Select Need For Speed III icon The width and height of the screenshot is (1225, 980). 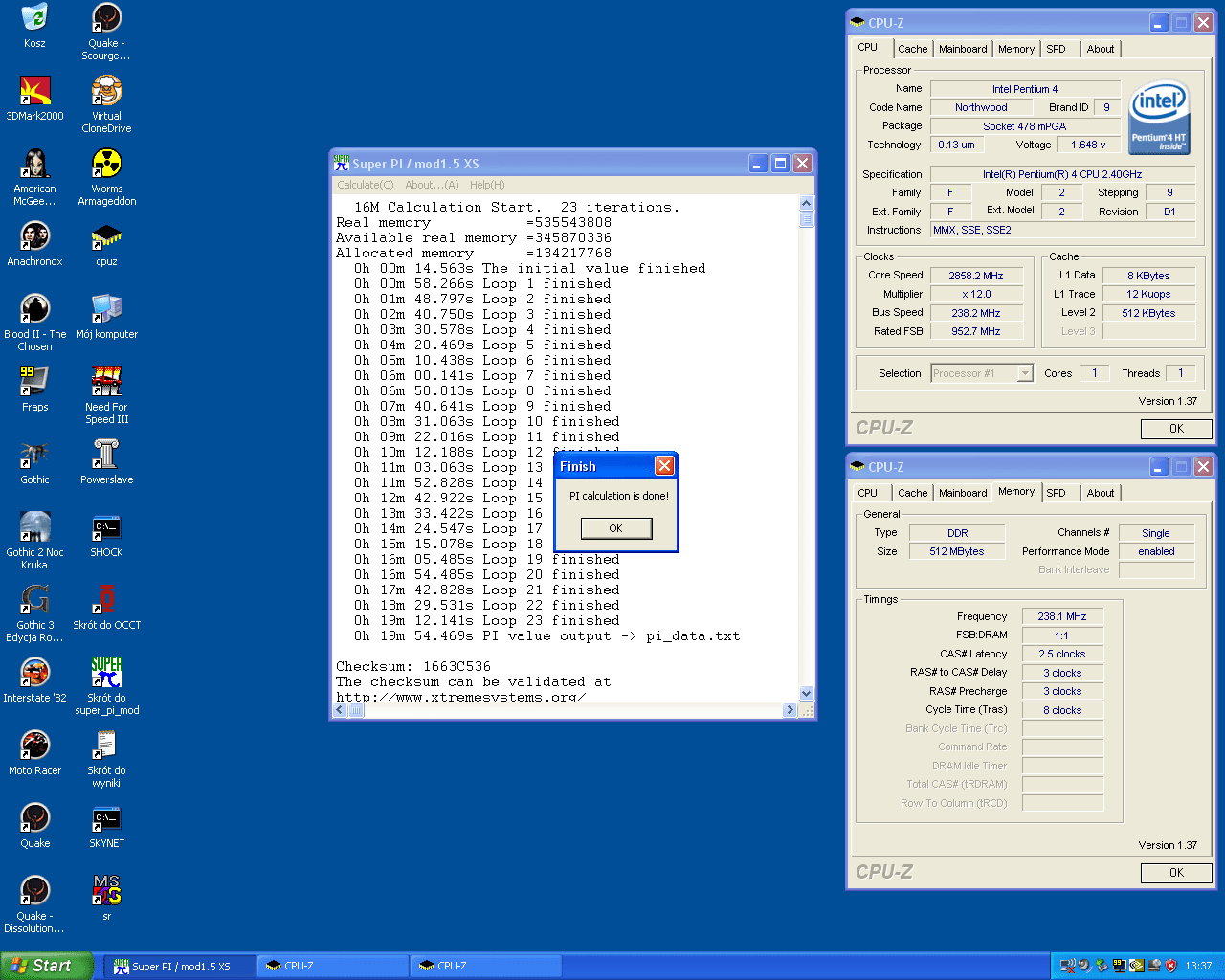106,395
